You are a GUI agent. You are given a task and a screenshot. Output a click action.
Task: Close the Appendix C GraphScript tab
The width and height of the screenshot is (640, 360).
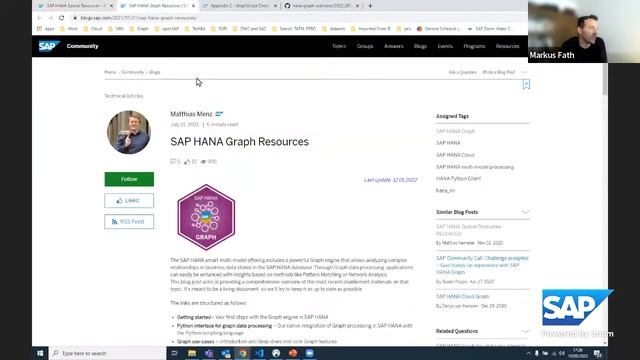(275, 6)
